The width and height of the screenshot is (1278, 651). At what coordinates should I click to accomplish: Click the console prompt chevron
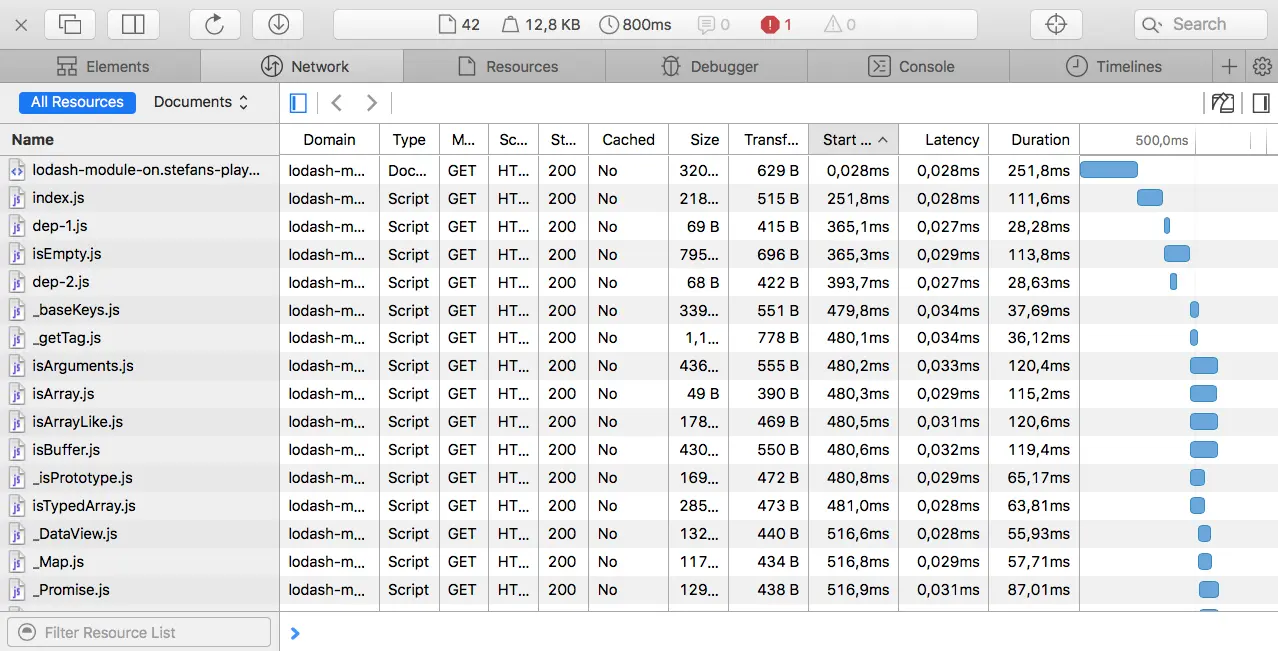[x=295, y=633]
